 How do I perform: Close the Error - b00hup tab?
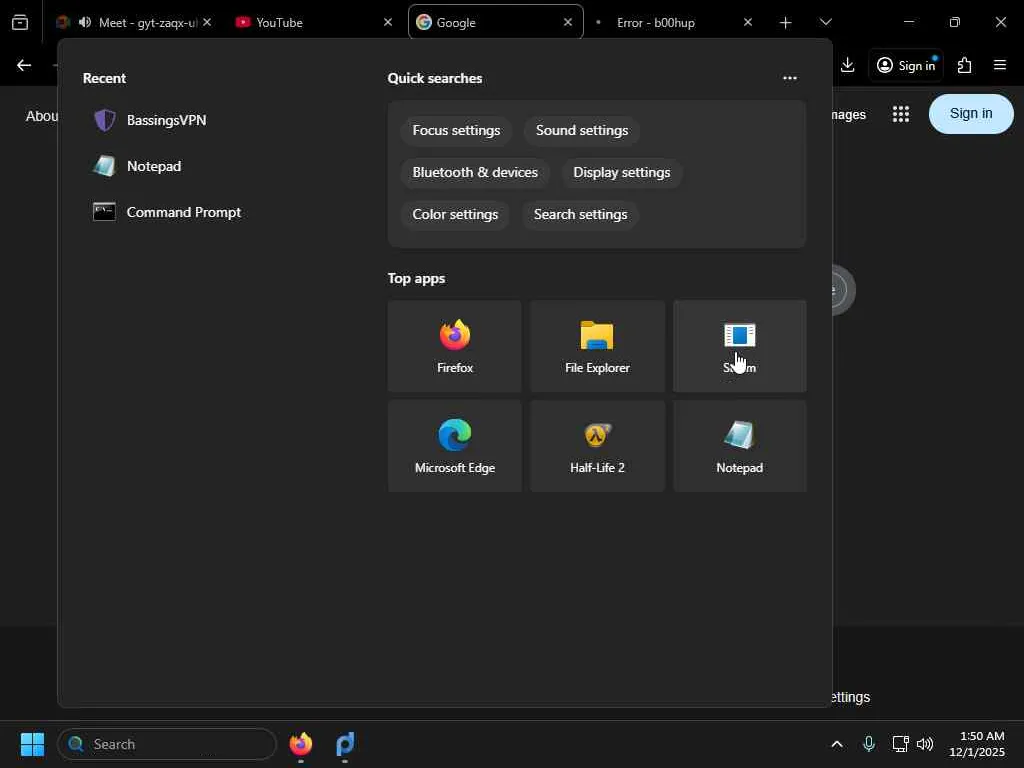pos(748,22)
